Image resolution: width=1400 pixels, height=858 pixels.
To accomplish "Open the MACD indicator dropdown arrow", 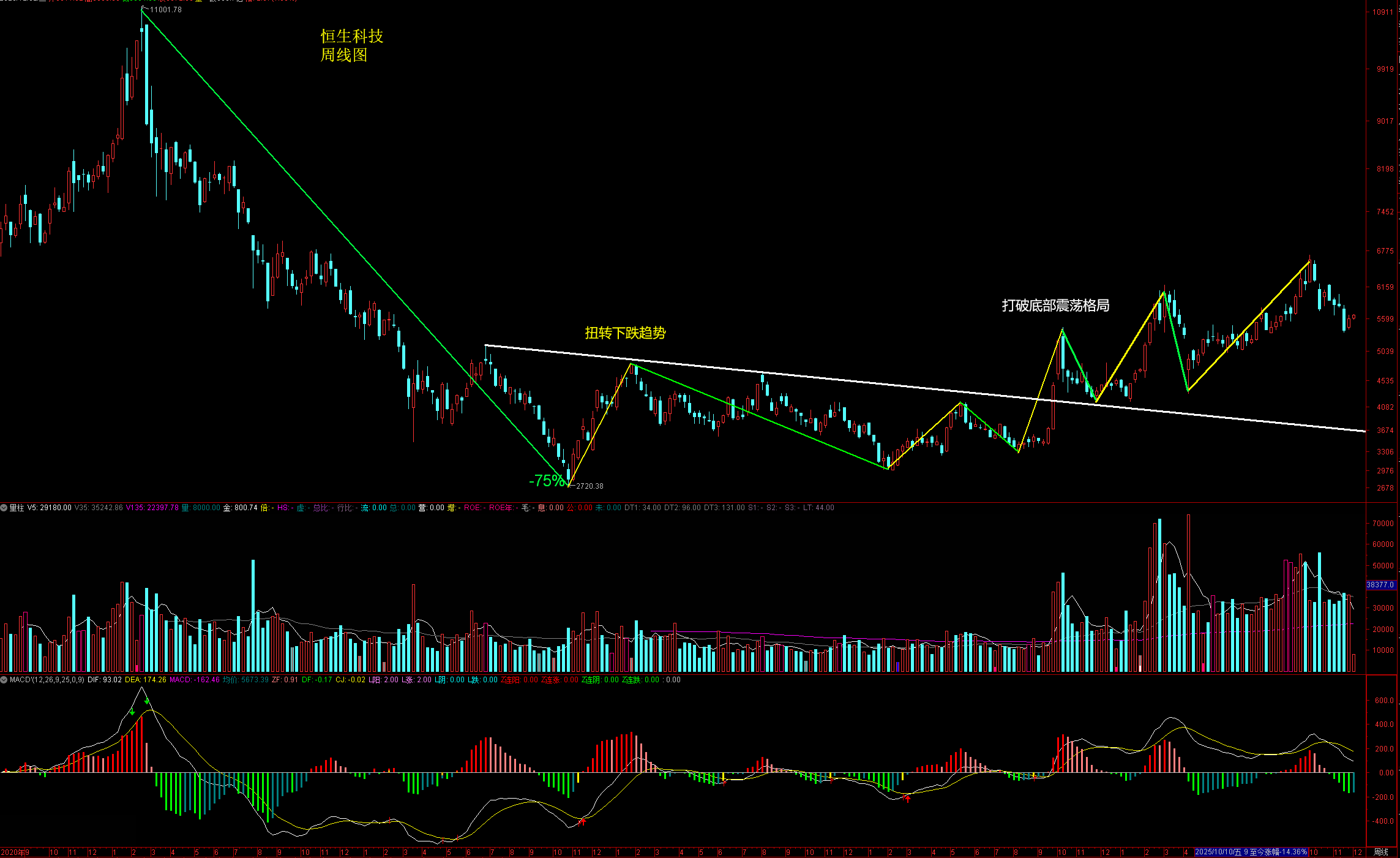I will pos(4,680).
